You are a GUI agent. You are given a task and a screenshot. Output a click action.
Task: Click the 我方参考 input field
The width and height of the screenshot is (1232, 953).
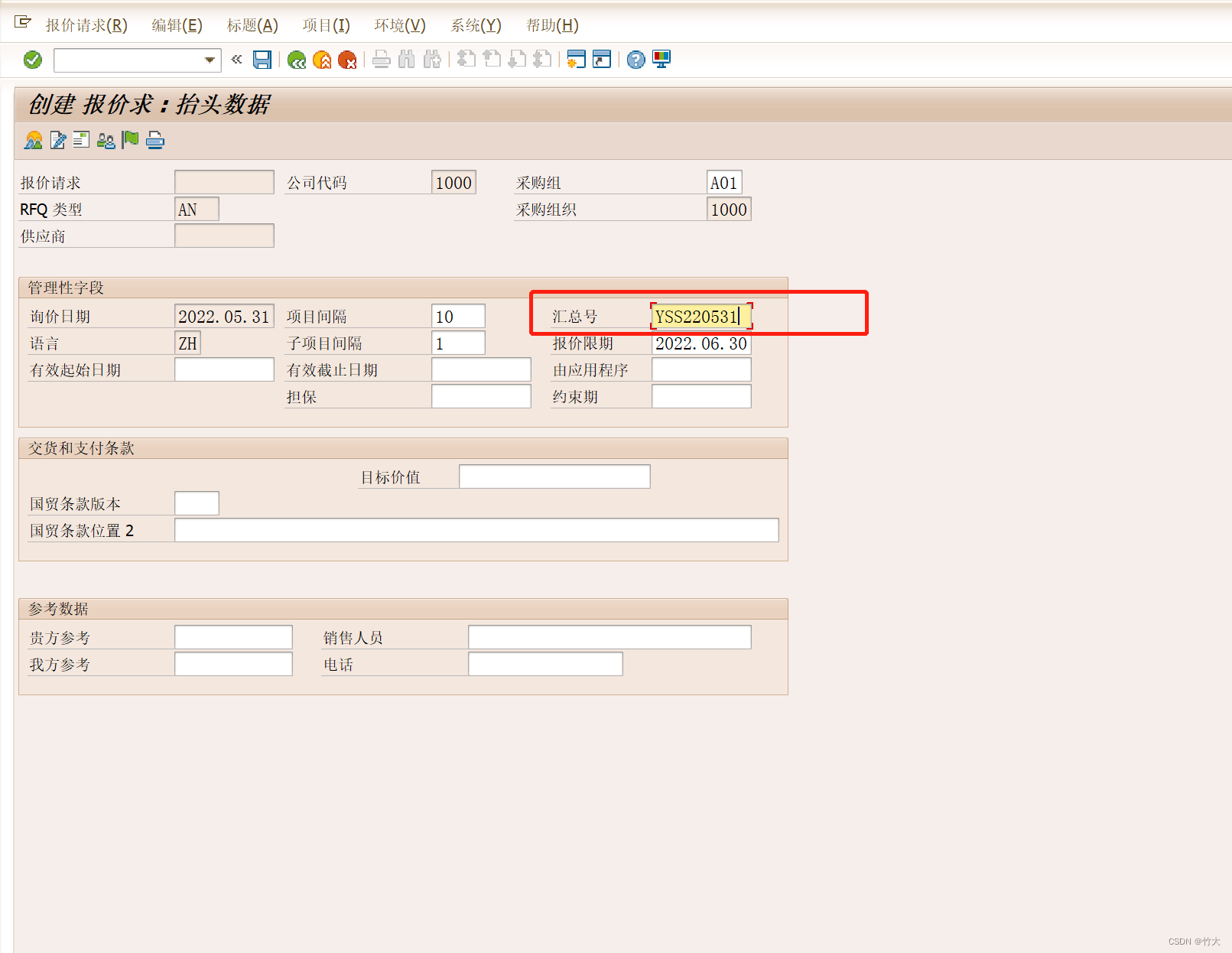[x=233, y=664]
